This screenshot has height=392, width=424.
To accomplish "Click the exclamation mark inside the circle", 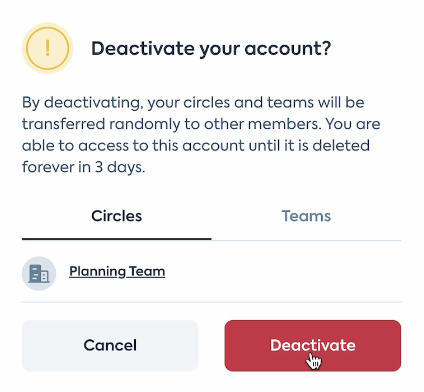I will [48, 48].
